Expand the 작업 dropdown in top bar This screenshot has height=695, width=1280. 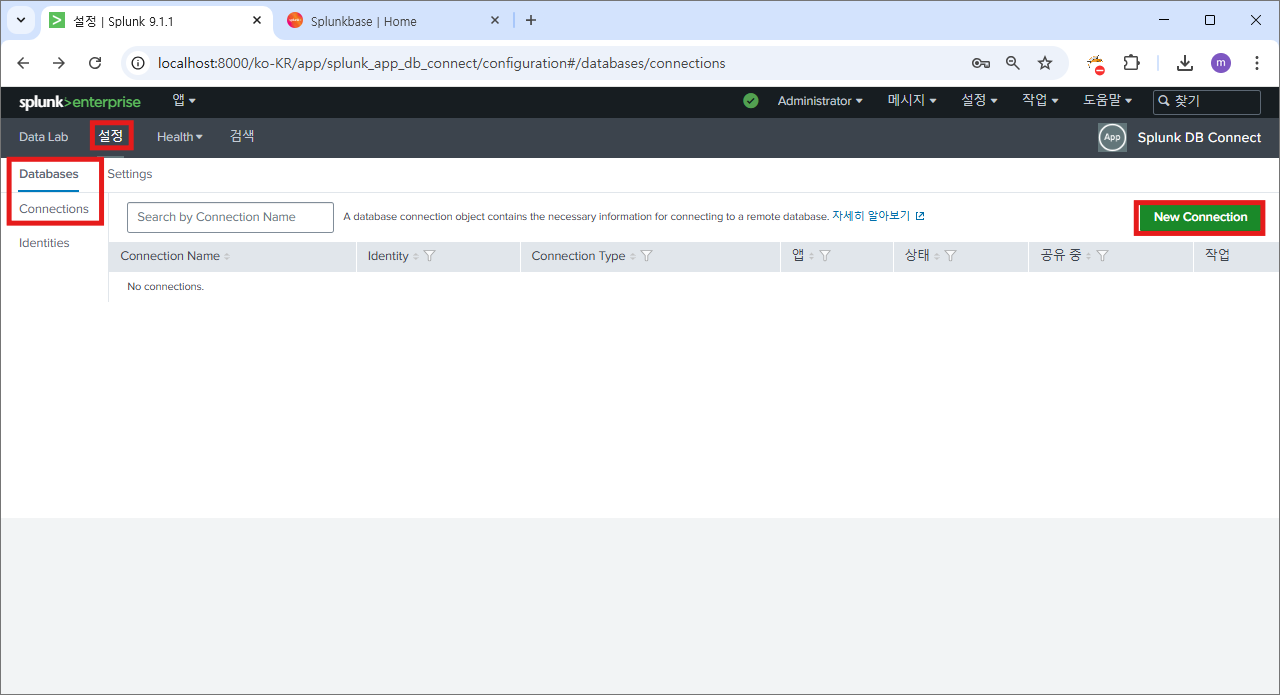(1040, 101)
